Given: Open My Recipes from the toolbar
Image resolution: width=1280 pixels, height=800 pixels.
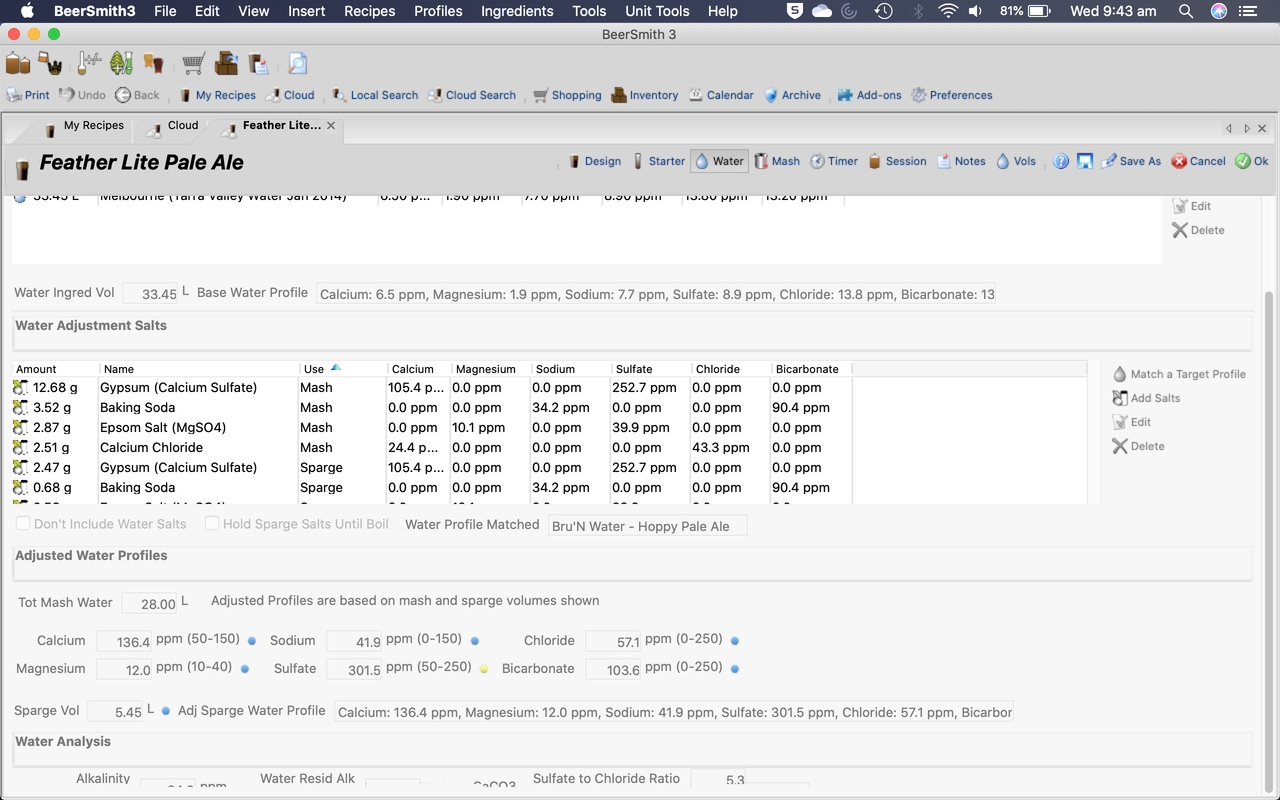Looking at the screenshot, I should point(217,95).
